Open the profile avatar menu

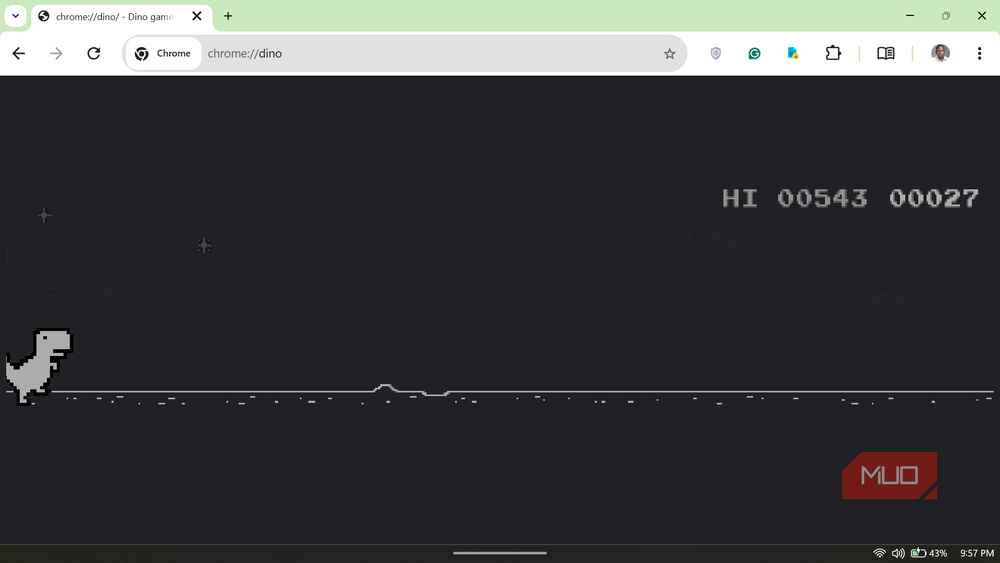point(940,54)
